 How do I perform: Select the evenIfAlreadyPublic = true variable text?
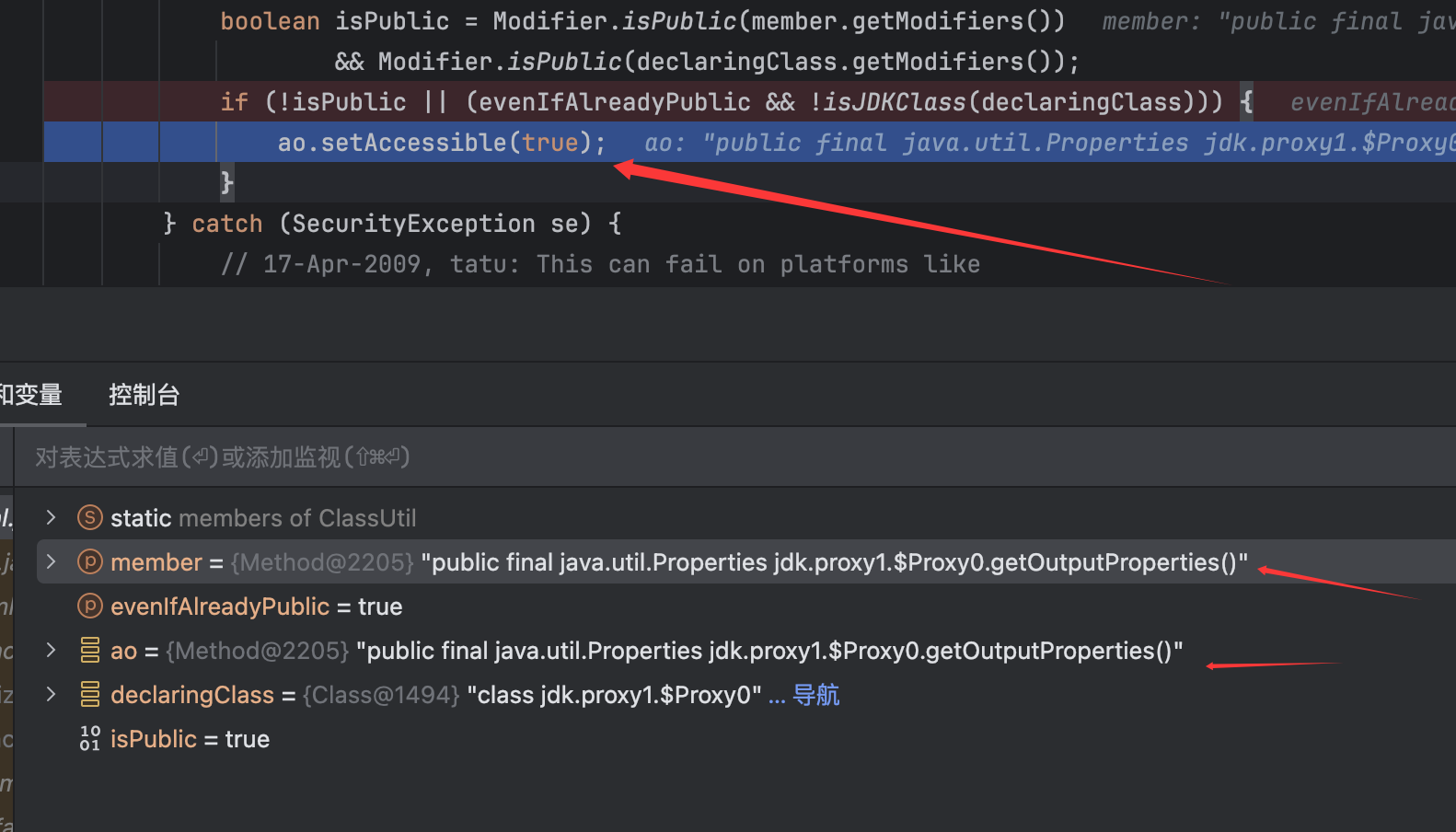click(256, 607)
